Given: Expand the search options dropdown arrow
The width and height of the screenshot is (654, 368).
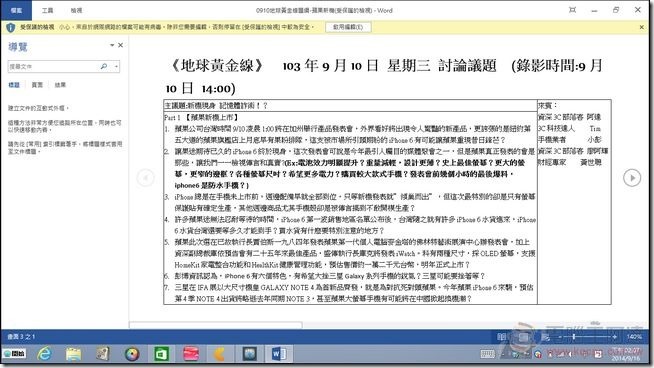Looking at the screenshot, I should point(116,66).
